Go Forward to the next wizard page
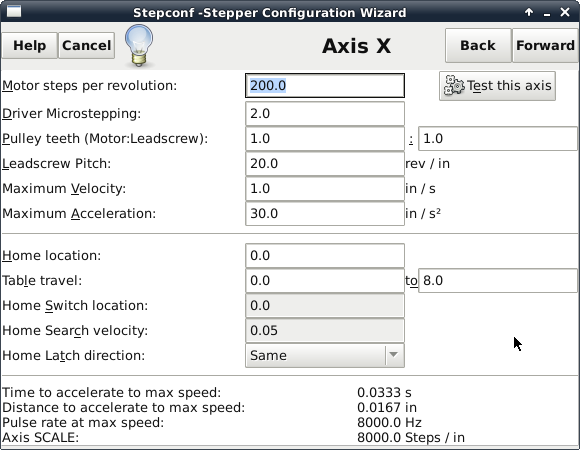This screenshot has width=580, height=450. (x=545, y=45)
